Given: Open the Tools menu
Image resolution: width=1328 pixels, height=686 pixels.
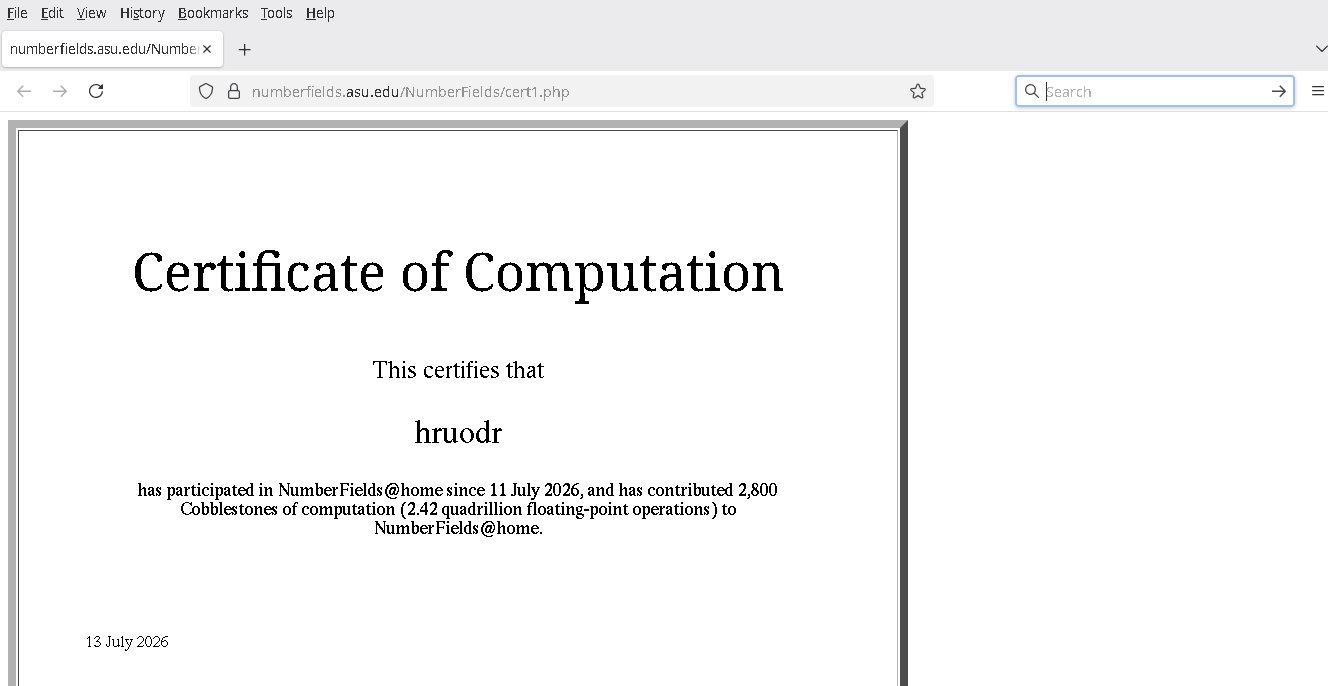Looking at the screenshot, I should pos(277,13).
